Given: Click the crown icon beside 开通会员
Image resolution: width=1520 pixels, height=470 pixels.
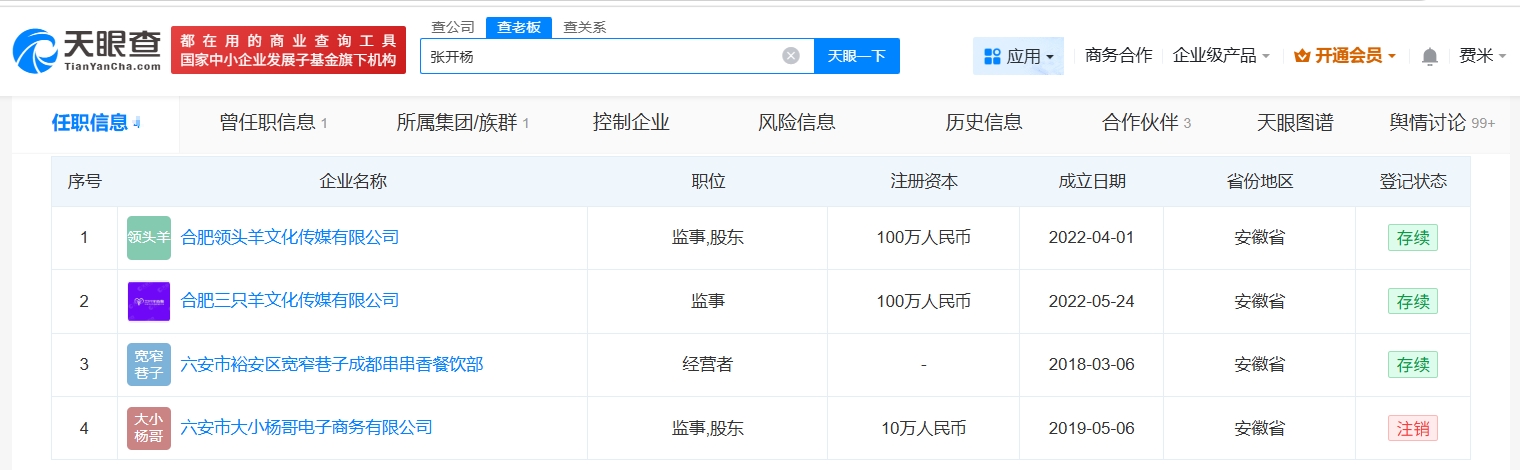Looking at the screenshot, I should (x=1302, y=56).
